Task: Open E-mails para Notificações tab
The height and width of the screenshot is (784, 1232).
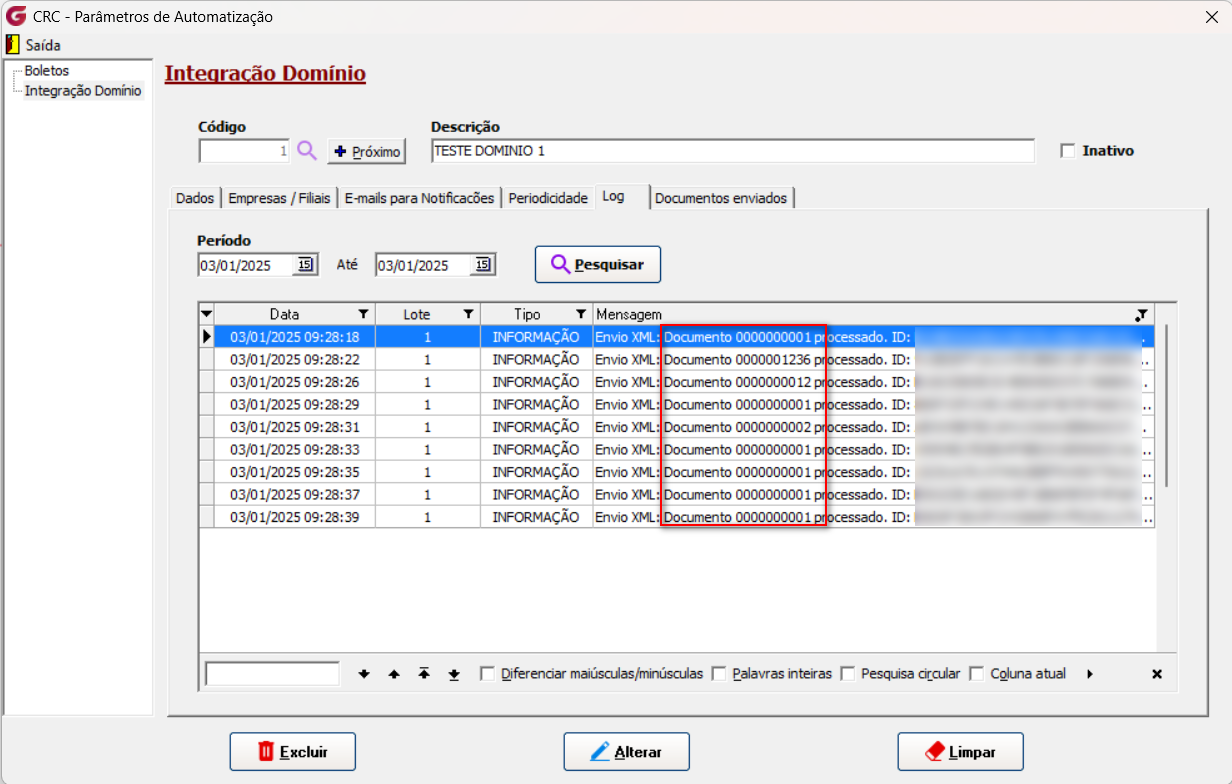Action: (419, 198)
